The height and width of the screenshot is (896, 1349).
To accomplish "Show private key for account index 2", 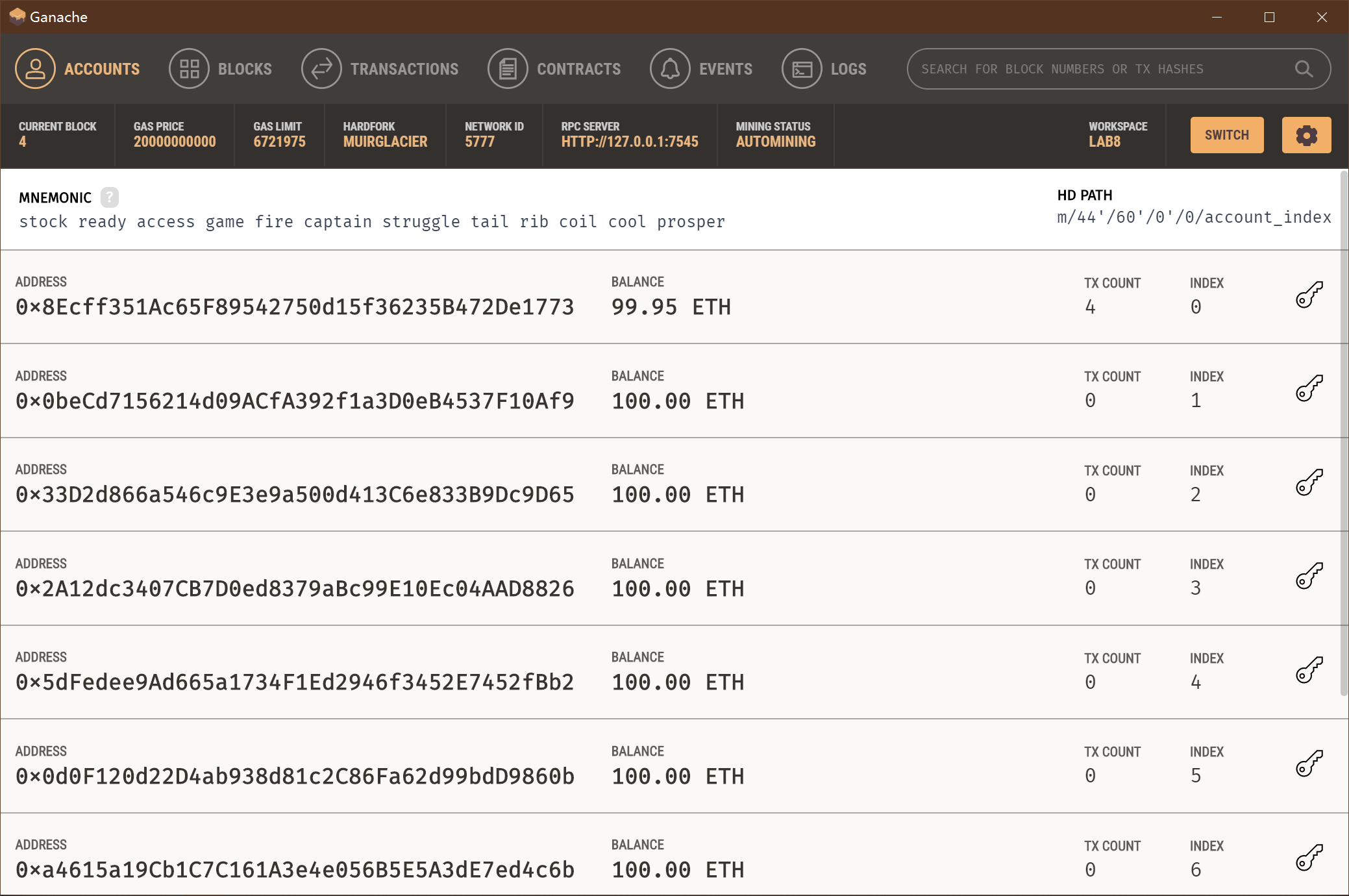I will (x=1309, y=482).
